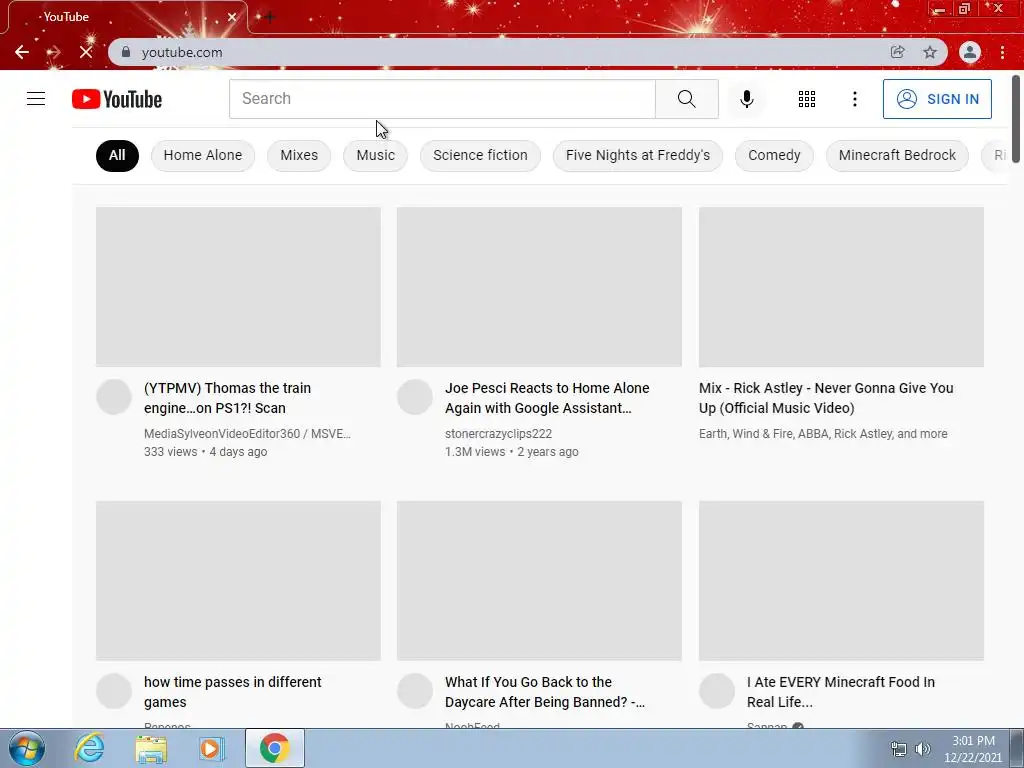Screen dimensions: 1024x768
Task: Click What If You Go Back title
Action: point(545,692)
